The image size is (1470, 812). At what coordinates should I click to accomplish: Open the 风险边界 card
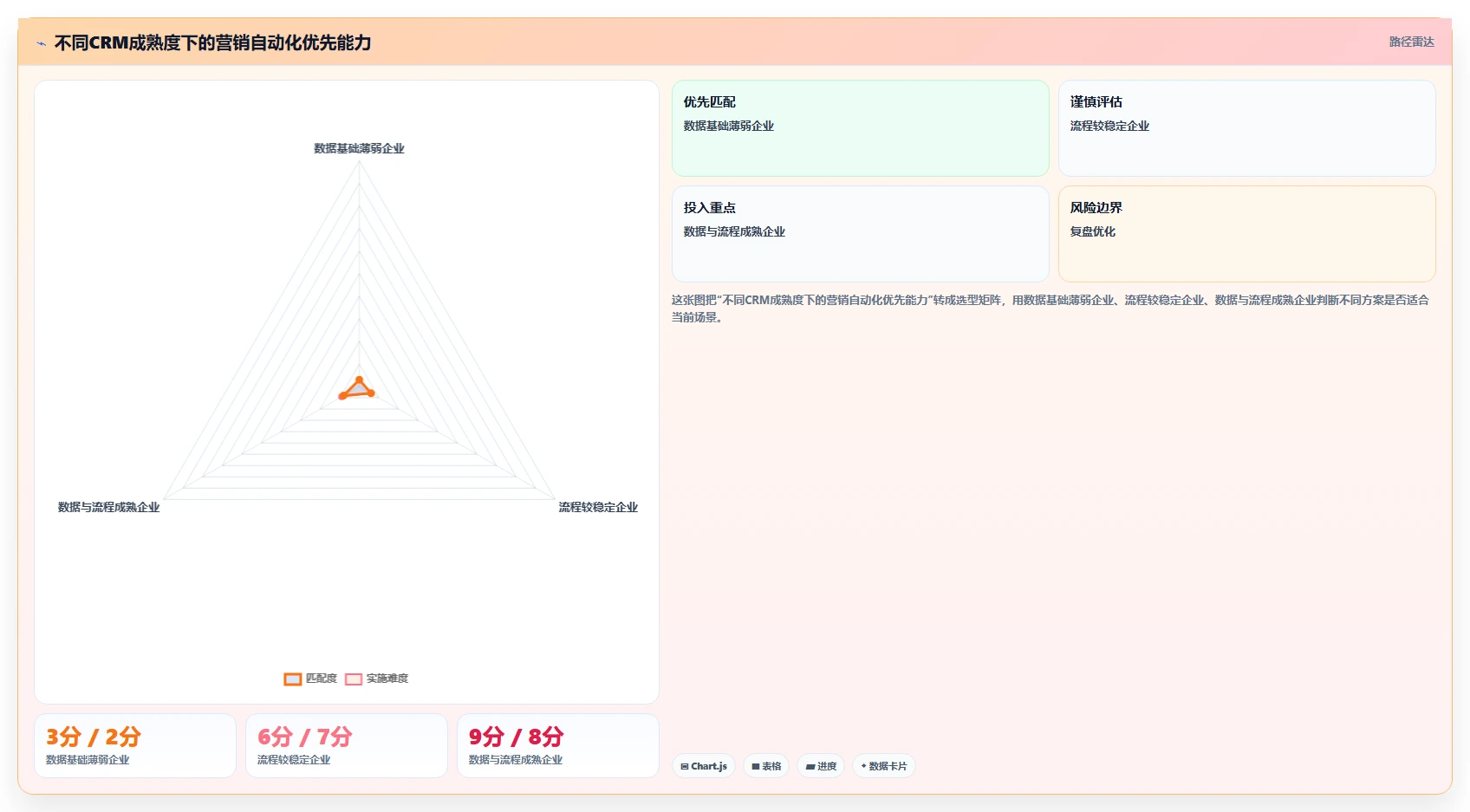pos(1246,234)
